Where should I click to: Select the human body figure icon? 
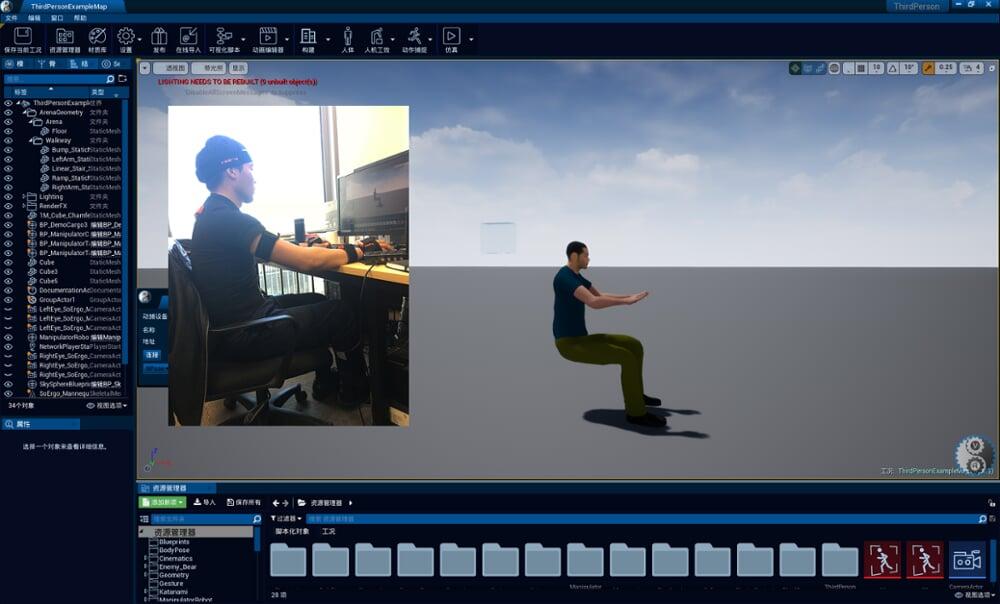[348, 37]
